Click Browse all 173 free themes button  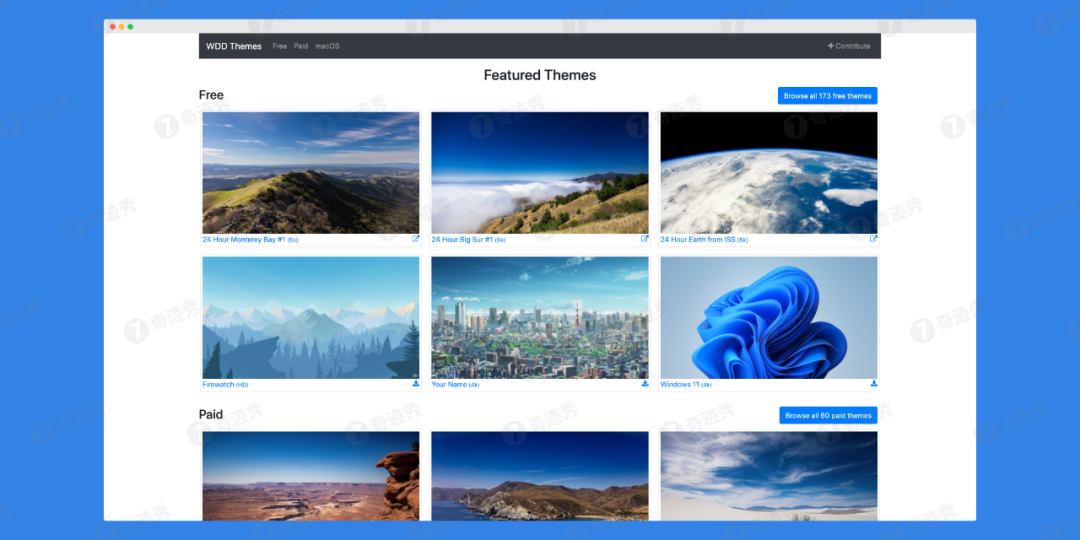[x=827, y=96]
